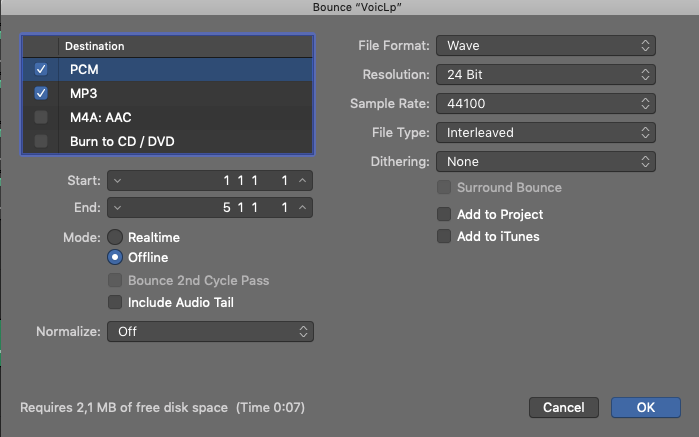Click the Cancel button
This screenshot has width=699, height=437.
click(x=563, y=407)
